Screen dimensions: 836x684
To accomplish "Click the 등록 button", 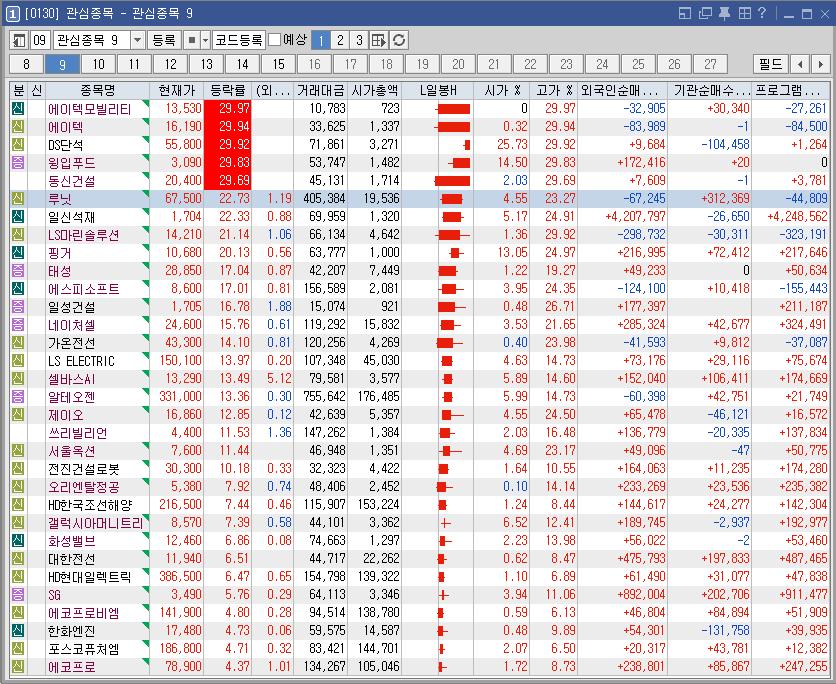I will (x=164, y=40).
